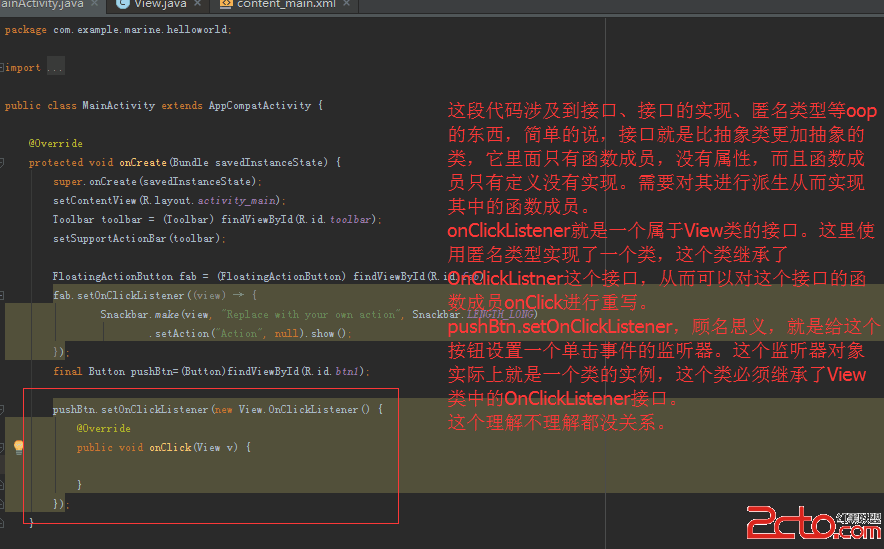The image size is (884, 549).
Task: Click the content_main.xml file type icon
Action: pos(226,4)
